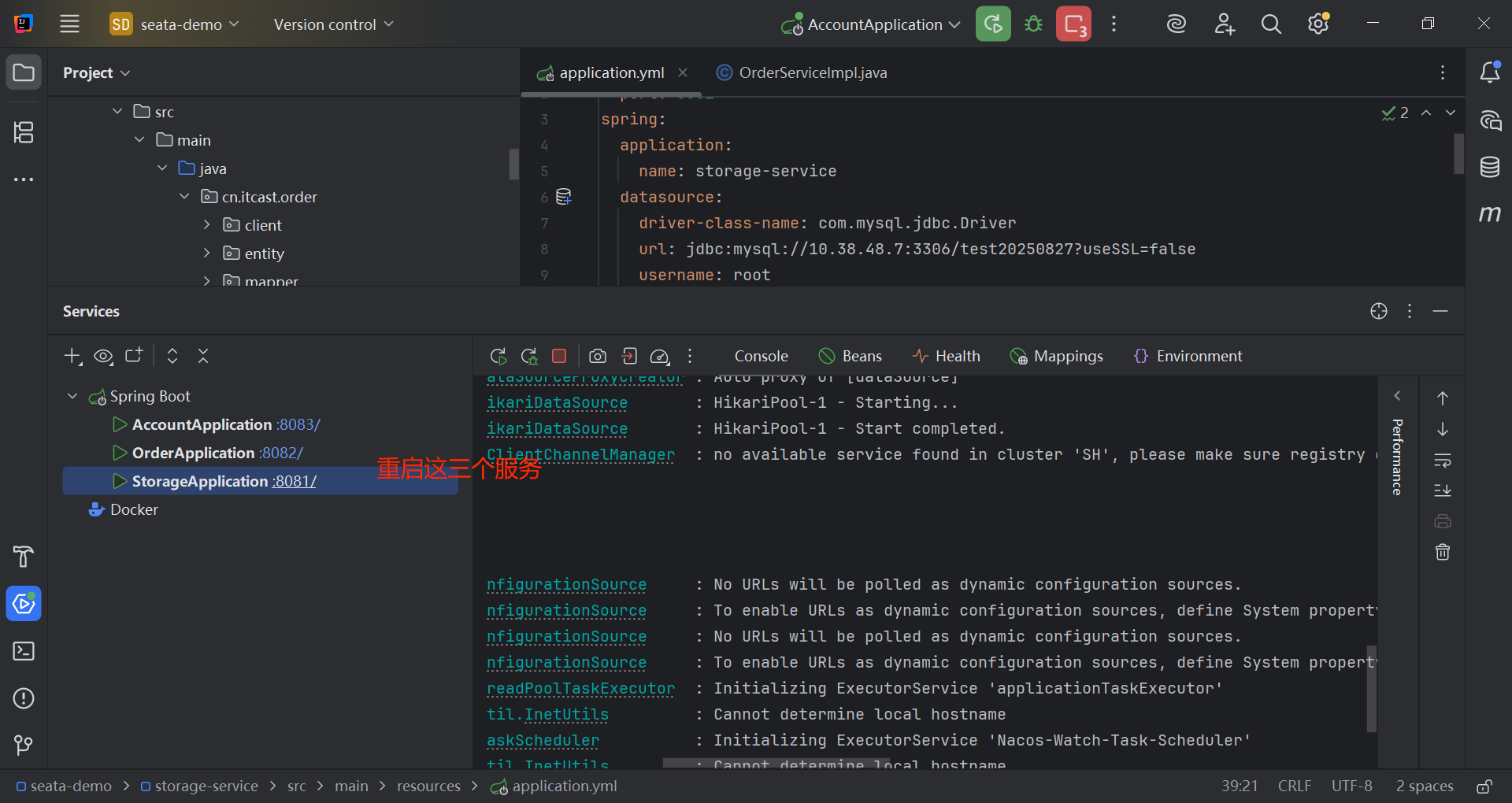Open Code With Me user icon
The height and width of the screenshot is (803, 1512).
(1224, 24)
